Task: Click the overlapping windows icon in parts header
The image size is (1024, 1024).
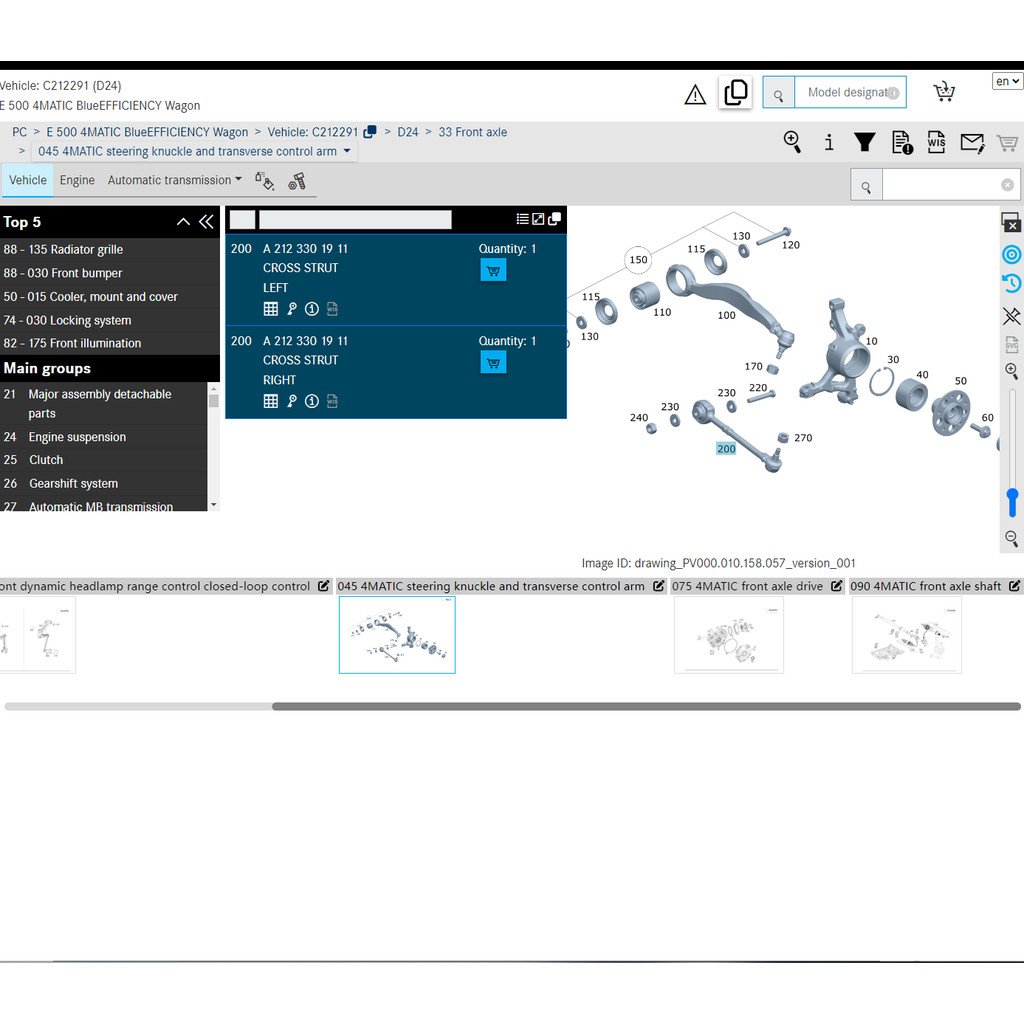Action: coord(554,219)
